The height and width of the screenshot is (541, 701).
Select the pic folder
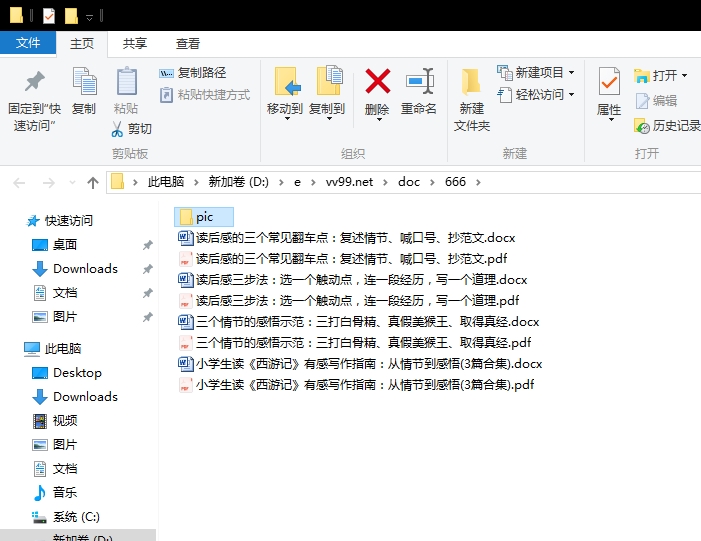[x=204, y=217]
